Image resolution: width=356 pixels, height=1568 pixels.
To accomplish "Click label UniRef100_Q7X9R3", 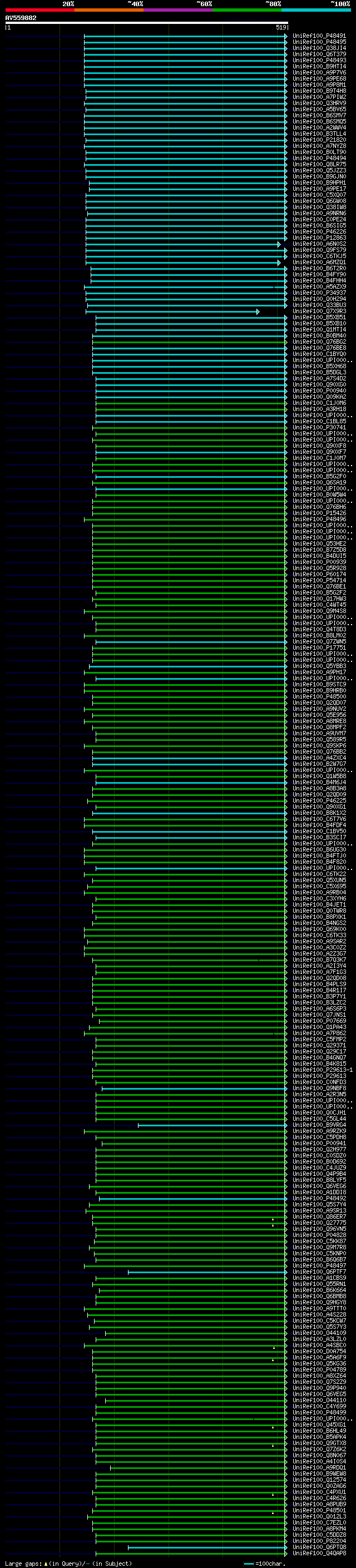I will pyautogui.click(x=319, y=311).
